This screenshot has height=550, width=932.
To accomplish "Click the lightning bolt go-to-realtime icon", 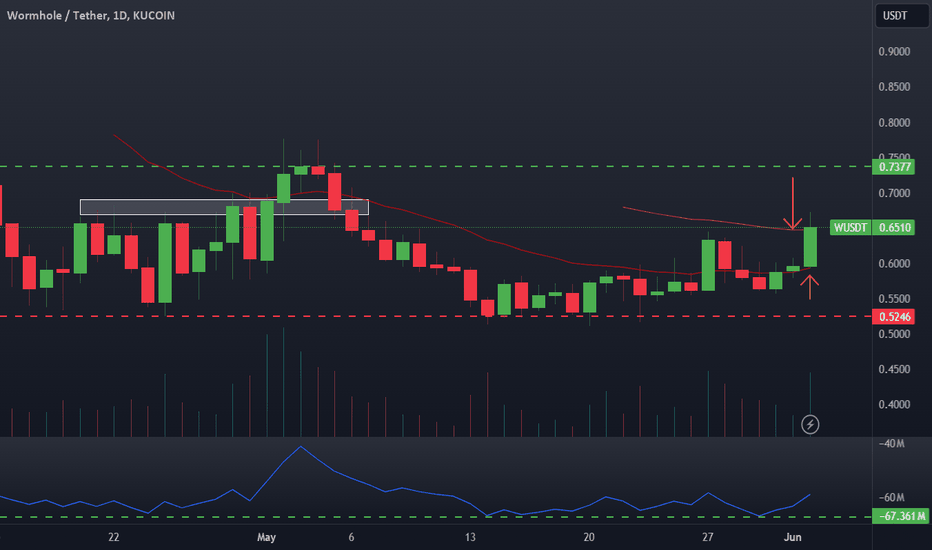I will pyautogui.click(x=810, y=425).
